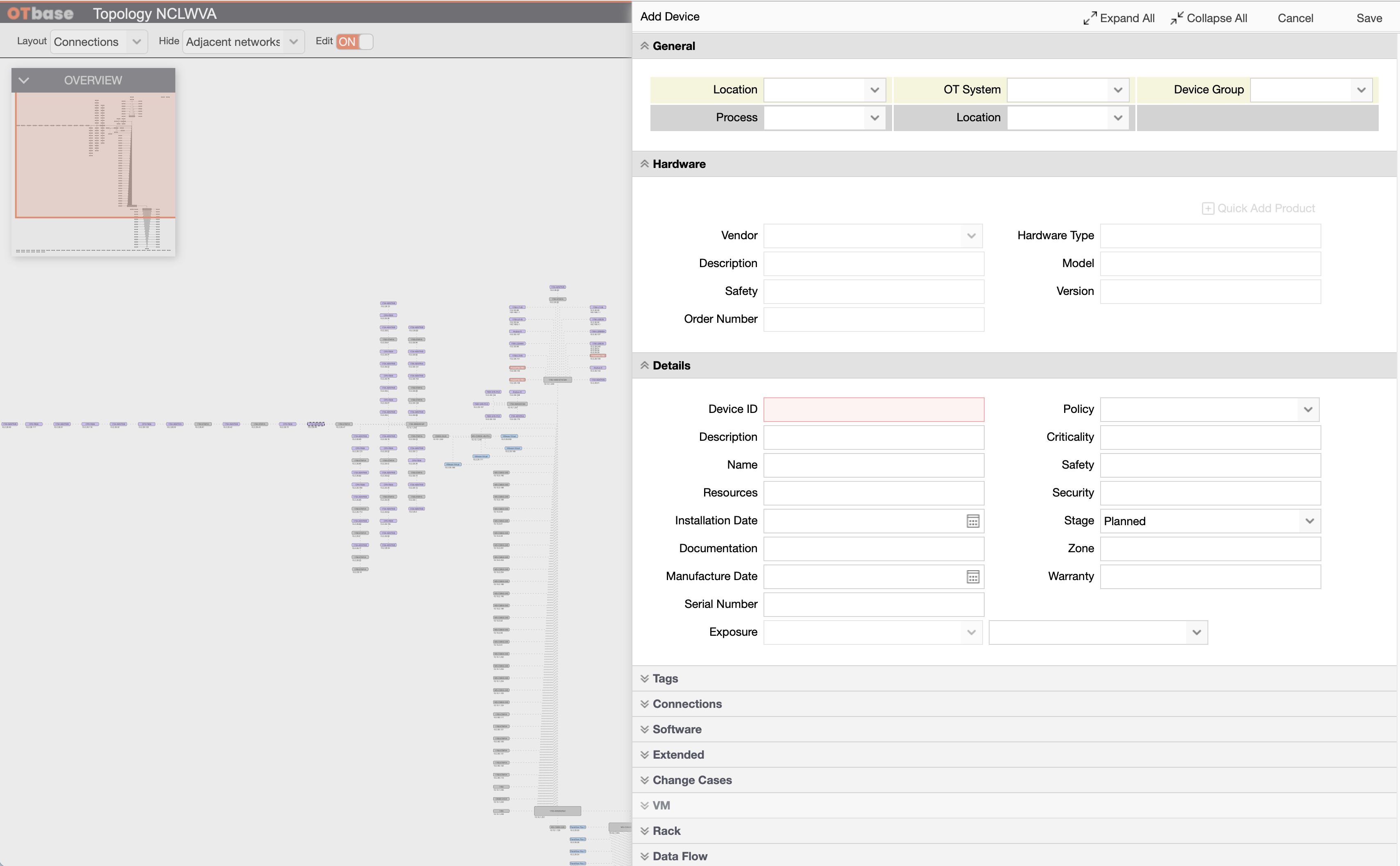Open the first Location dropdown in General
Screen dimensions: 1400x866
(825, 90)
